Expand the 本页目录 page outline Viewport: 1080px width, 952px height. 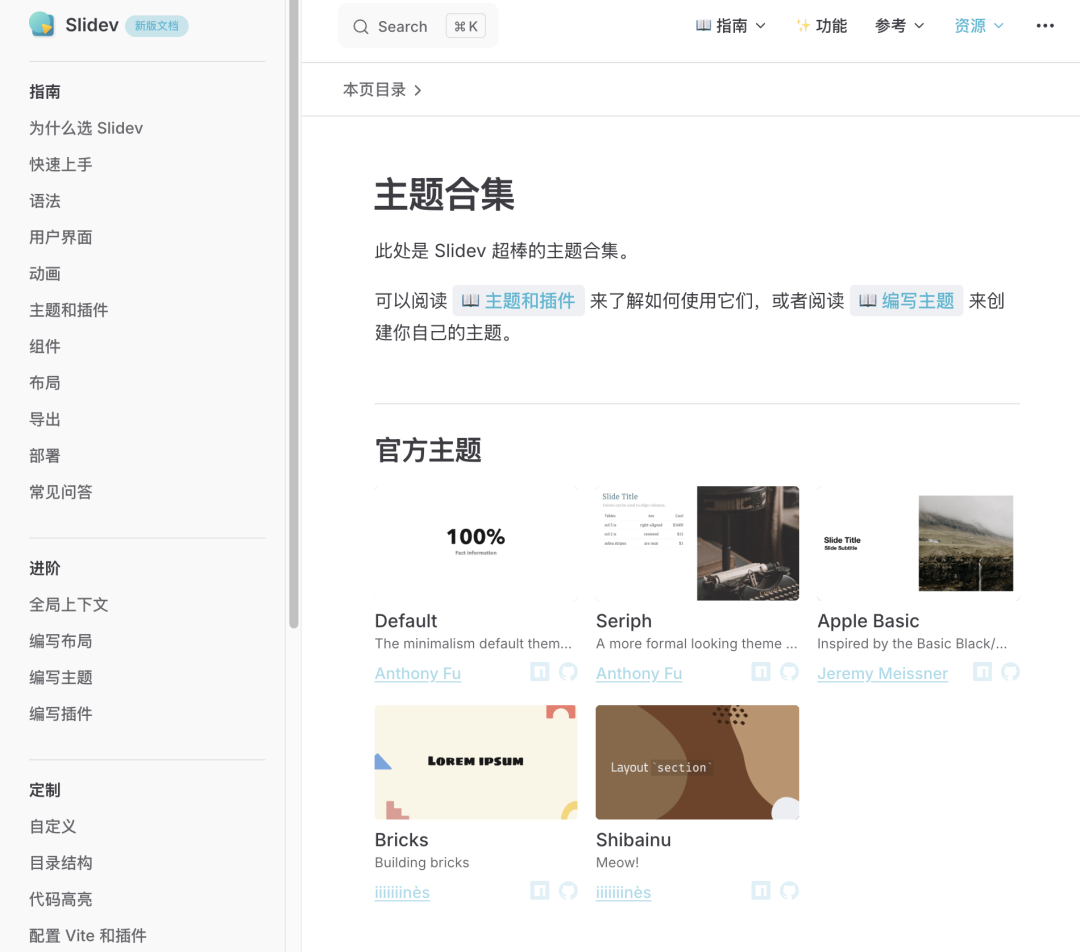click(382, 90)
